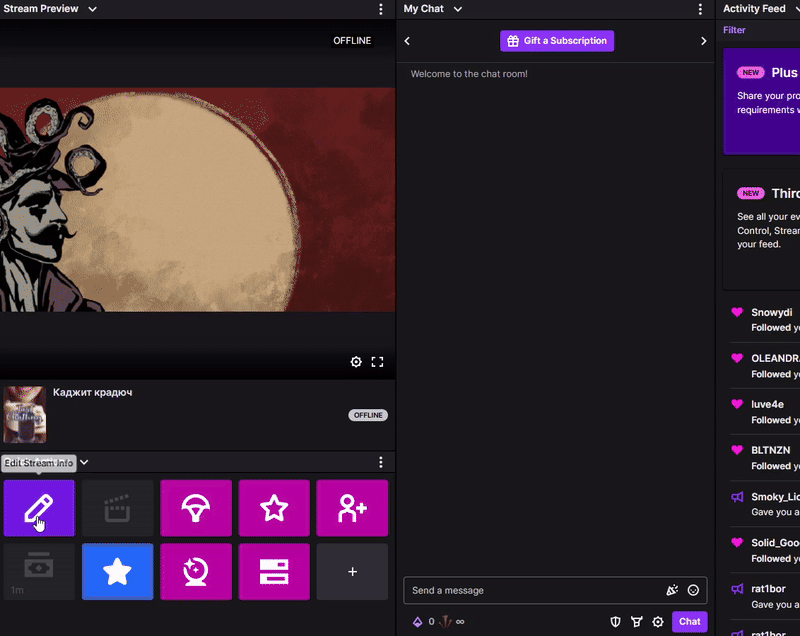800x636 pixels.
Task: Open stream preview settings gear
Action: (356, 362)
